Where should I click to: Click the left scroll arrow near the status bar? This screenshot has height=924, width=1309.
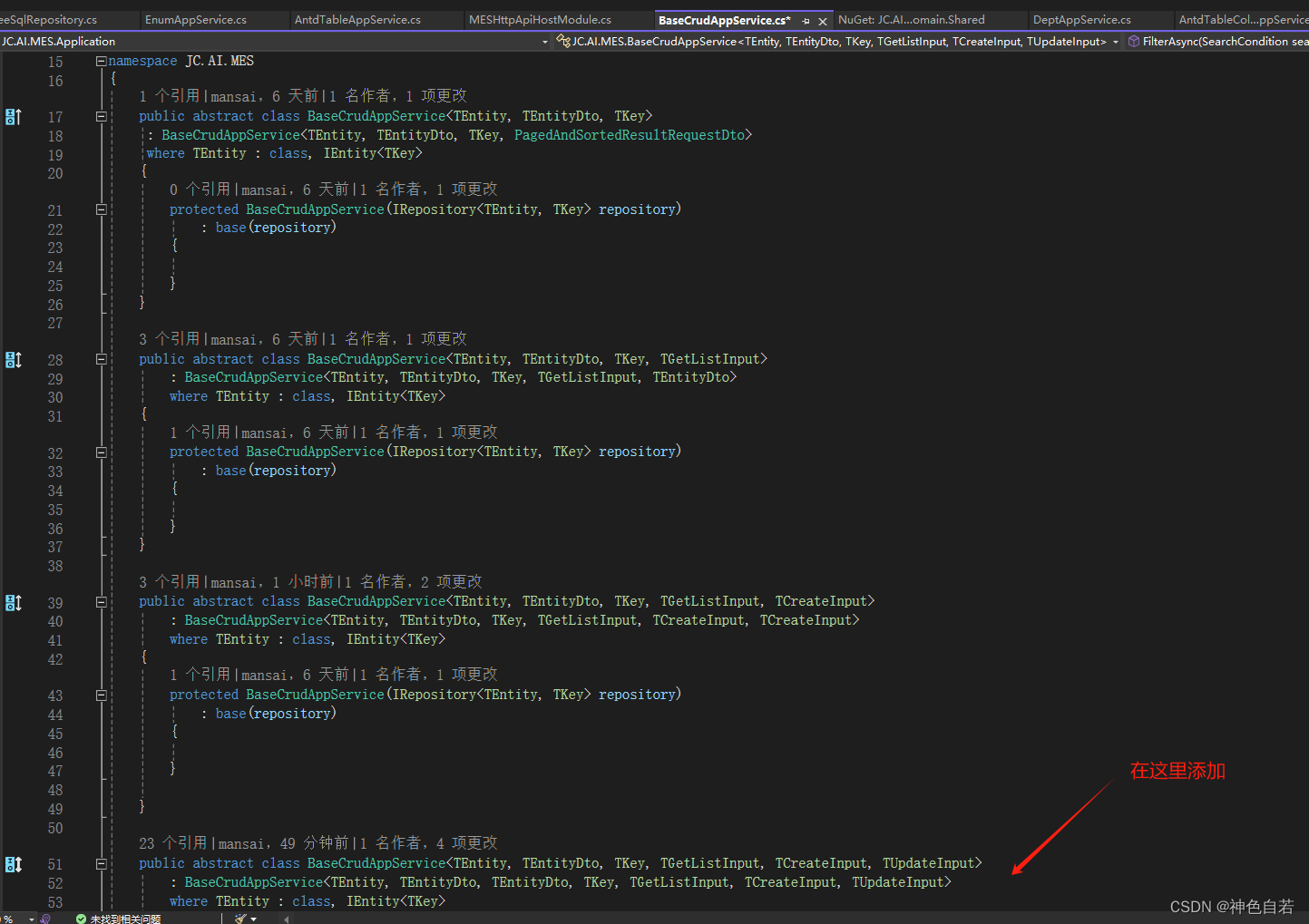[x=284, y=918]
